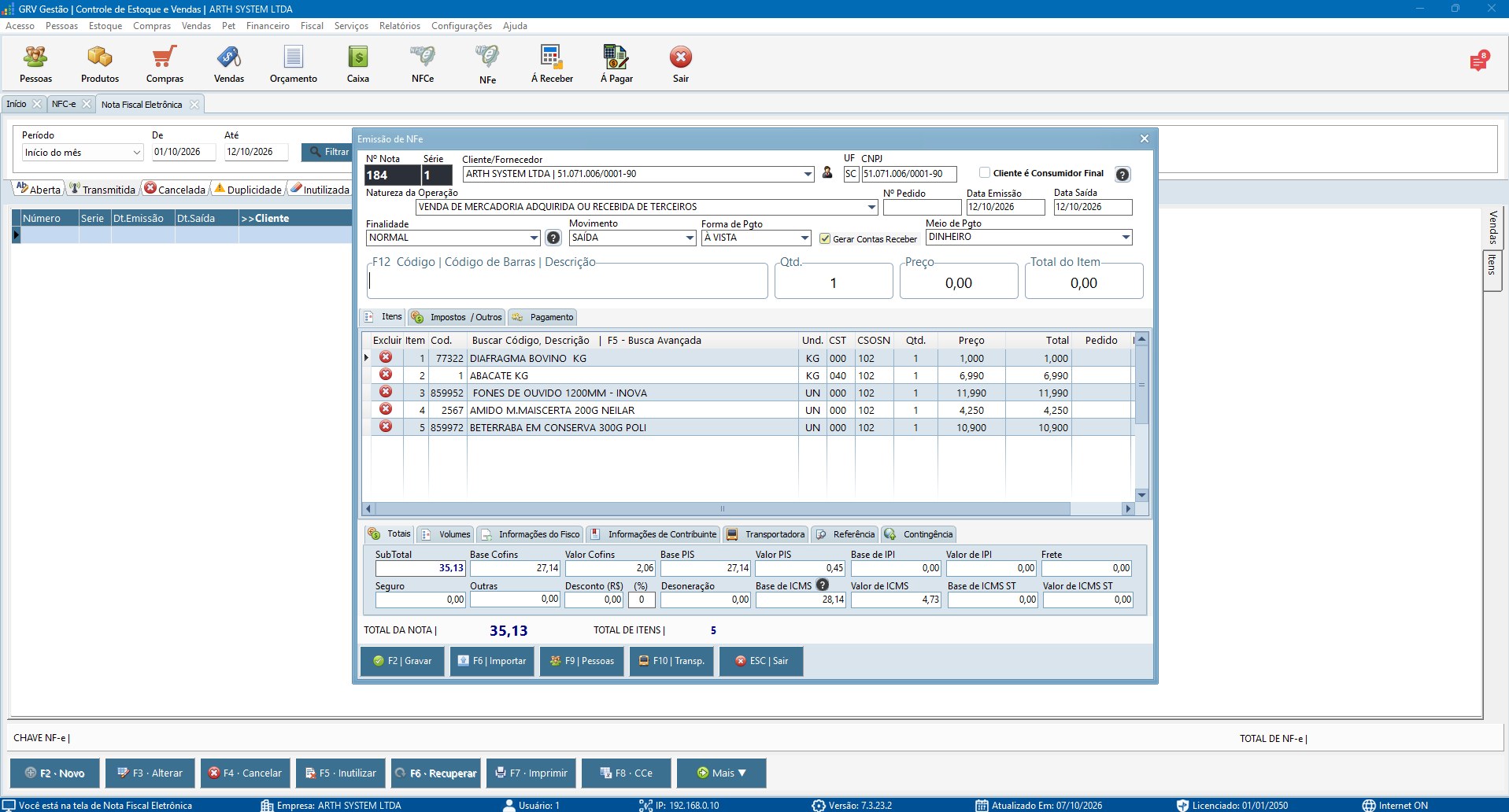The image size is (1509, 812).
Task: Open the Movimento SAÍDA dropdown
Action: pyautogui.click(x=690, y=238)
